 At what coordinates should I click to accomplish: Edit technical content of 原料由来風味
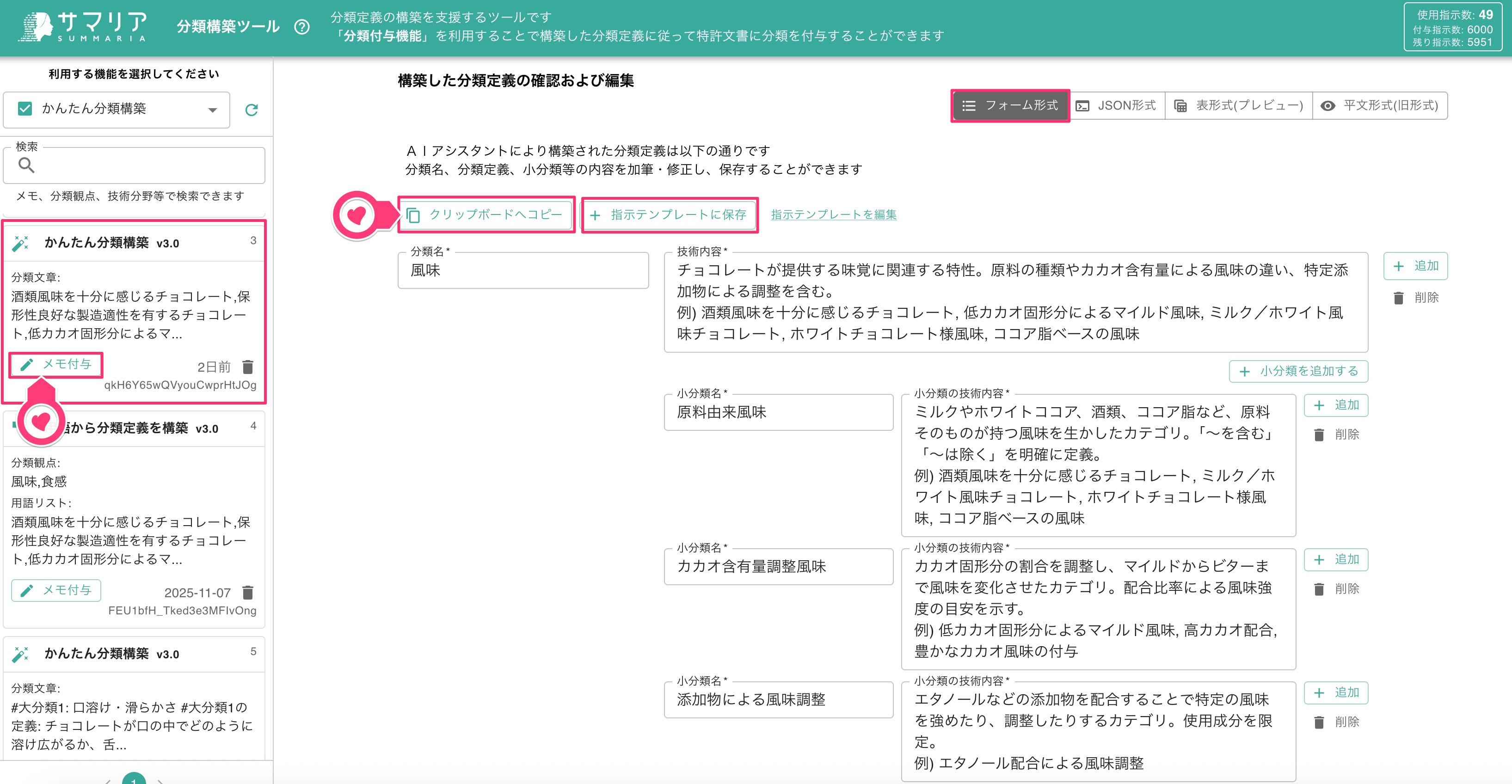(x=1098, y=465)
